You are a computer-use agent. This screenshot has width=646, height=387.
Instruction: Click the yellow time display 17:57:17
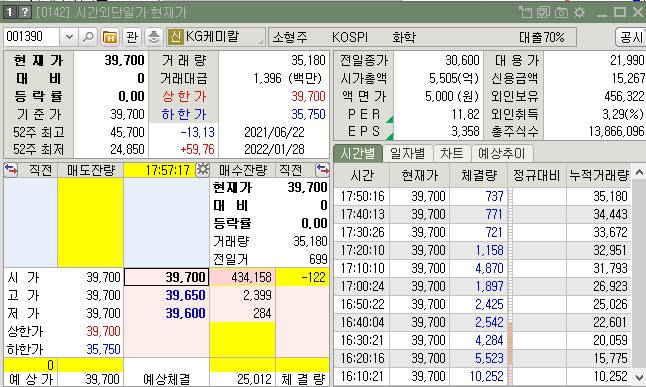(x=167, y=170)
